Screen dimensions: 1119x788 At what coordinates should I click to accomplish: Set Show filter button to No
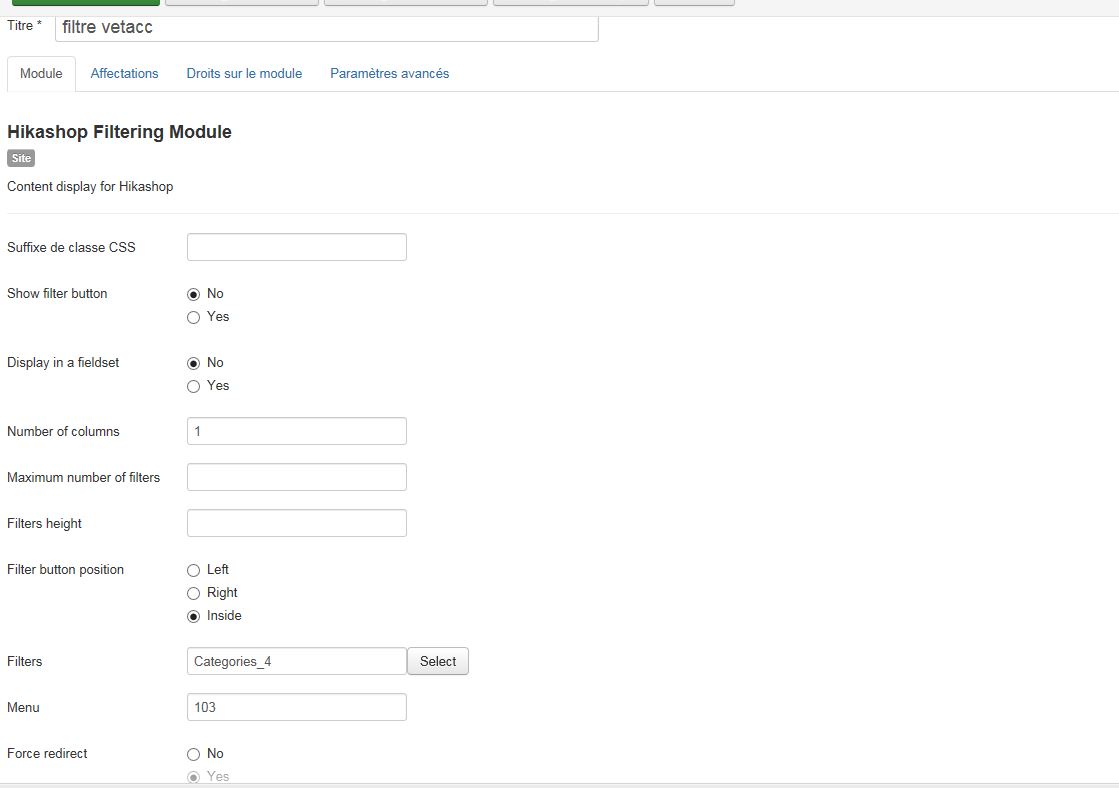click(x=193, y=294)
